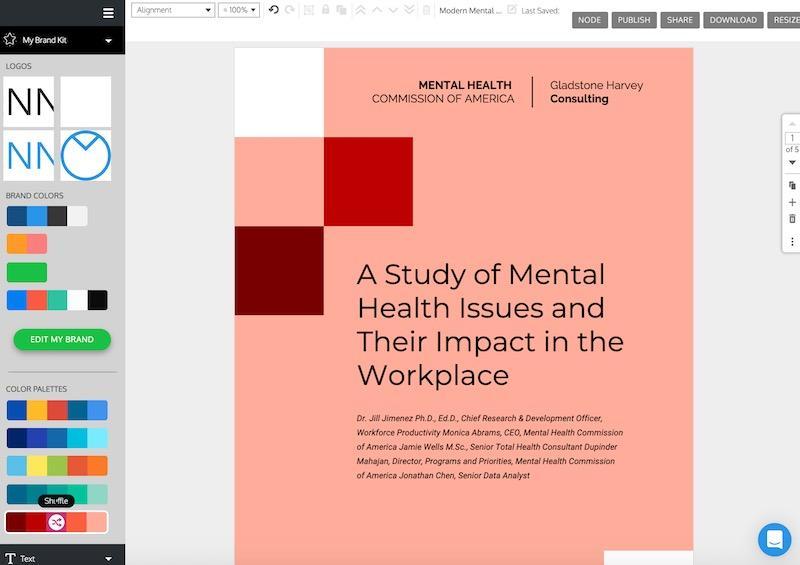Select the blank white logo thumbnail
This screenshot has width=800, height=565.
coord(86,102)
